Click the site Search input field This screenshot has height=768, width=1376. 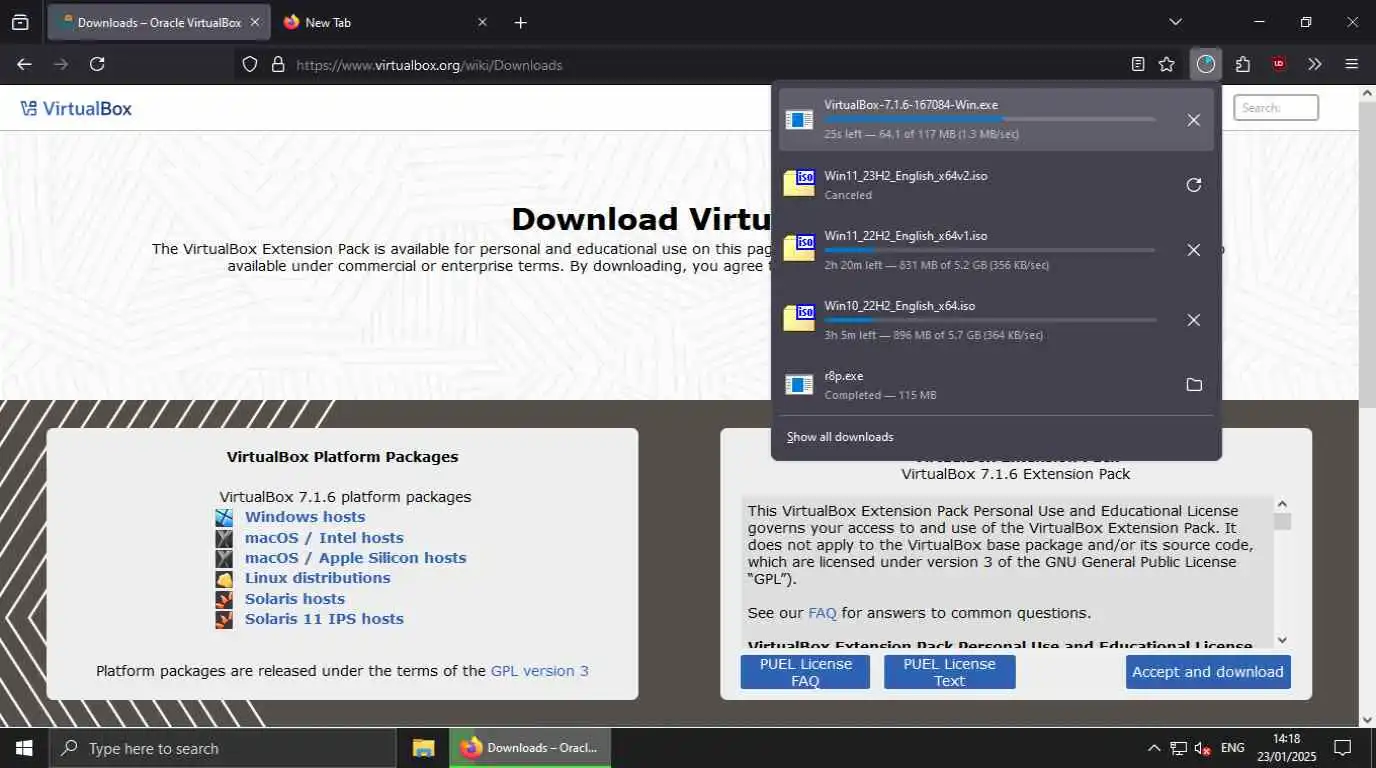1276,107
